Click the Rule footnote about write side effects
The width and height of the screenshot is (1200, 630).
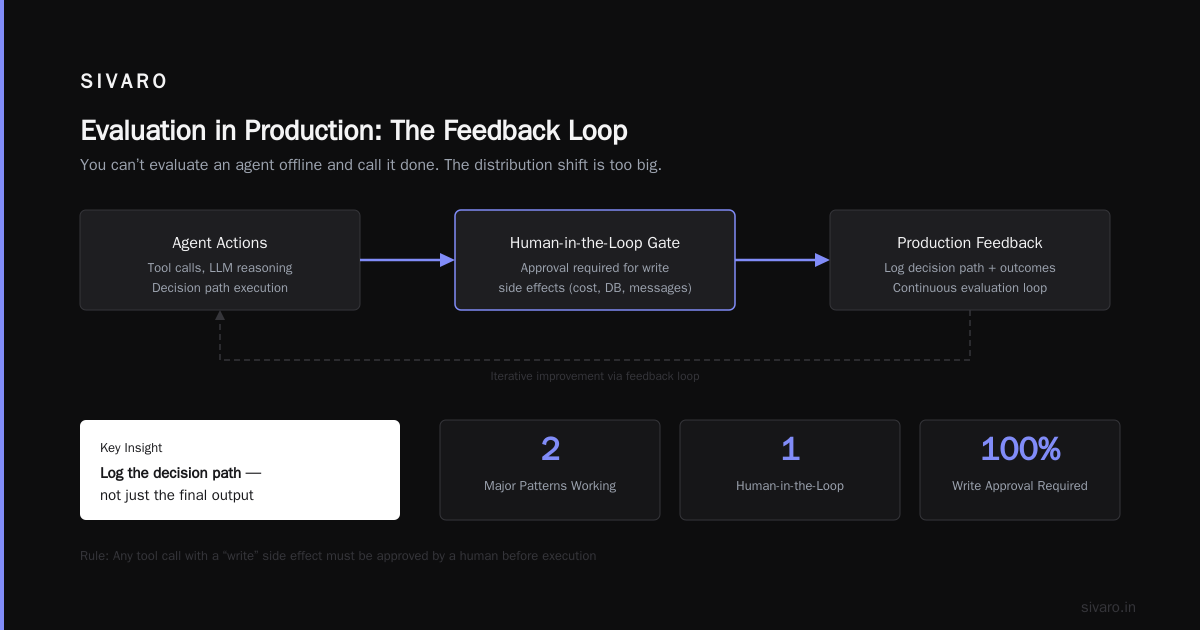[x=338, y=555]
